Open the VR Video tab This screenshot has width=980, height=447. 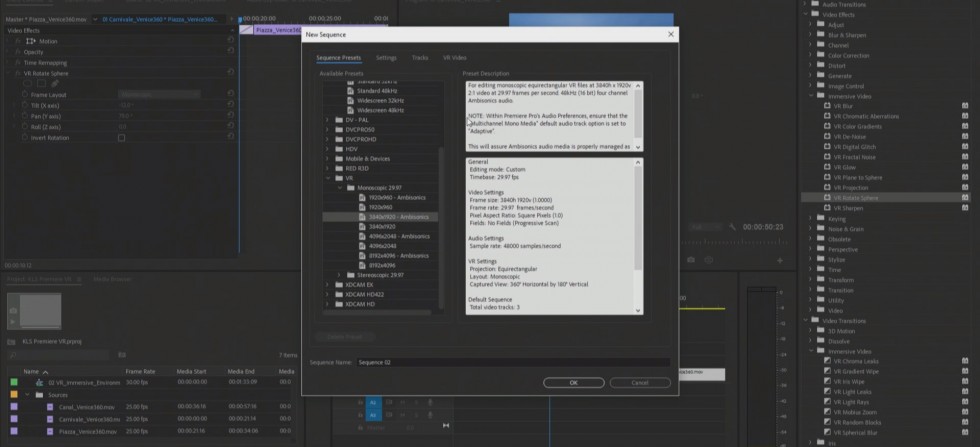pyautogui.click(x=454, y=58)
